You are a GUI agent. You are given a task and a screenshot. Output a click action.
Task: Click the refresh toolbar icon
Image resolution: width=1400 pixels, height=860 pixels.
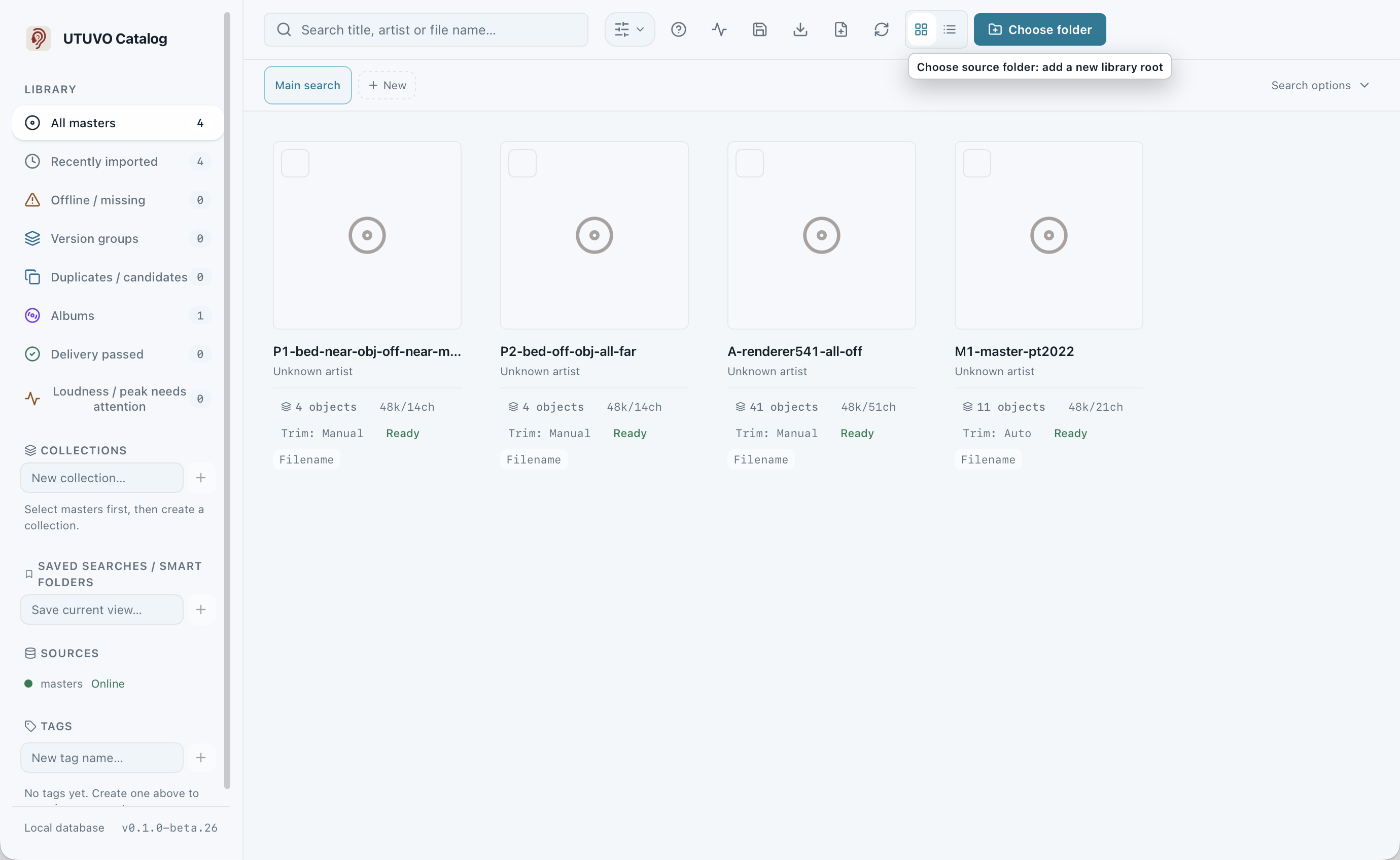click(x=881, y=29)
